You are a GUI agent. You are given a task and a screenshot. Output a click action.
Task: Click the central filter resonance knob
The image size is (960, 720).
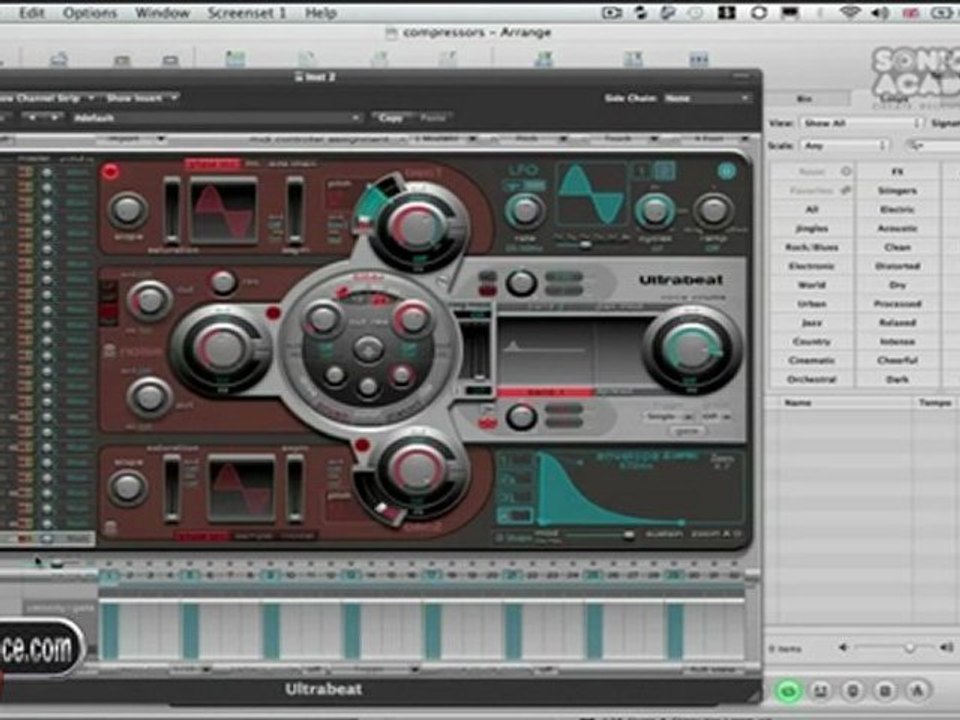(x=413, y=318)
